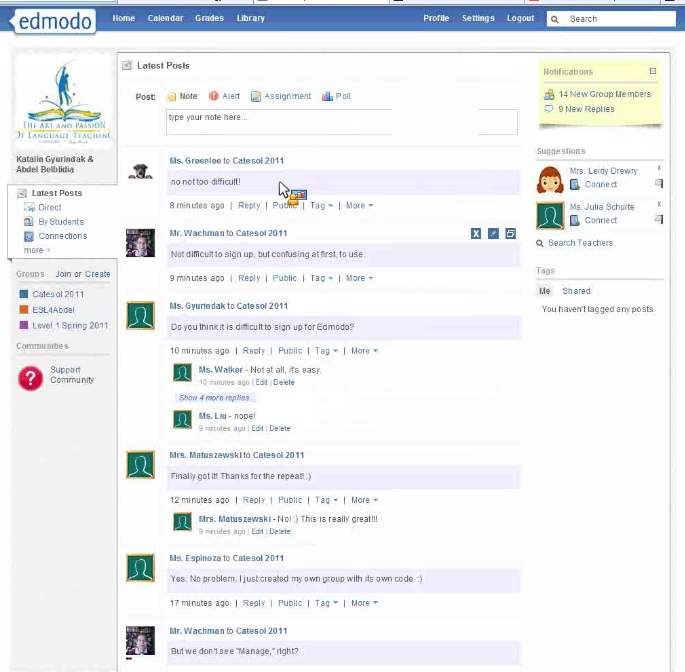Connect with Ms. Julia Schulte
685x672 pixels.
(600, 220)
